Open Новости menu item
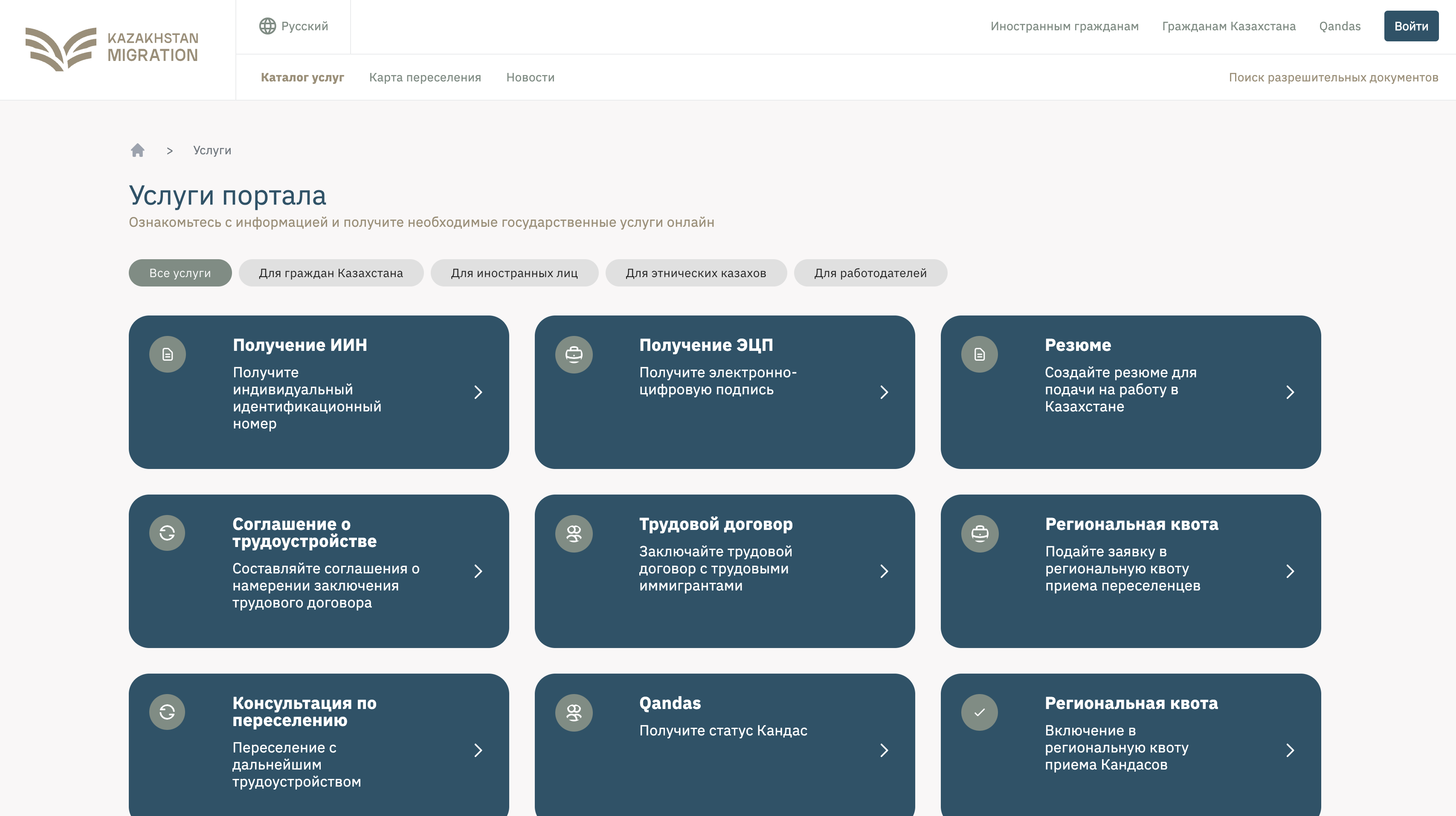This screenshot has height=816, width=1456. [530, 78]
